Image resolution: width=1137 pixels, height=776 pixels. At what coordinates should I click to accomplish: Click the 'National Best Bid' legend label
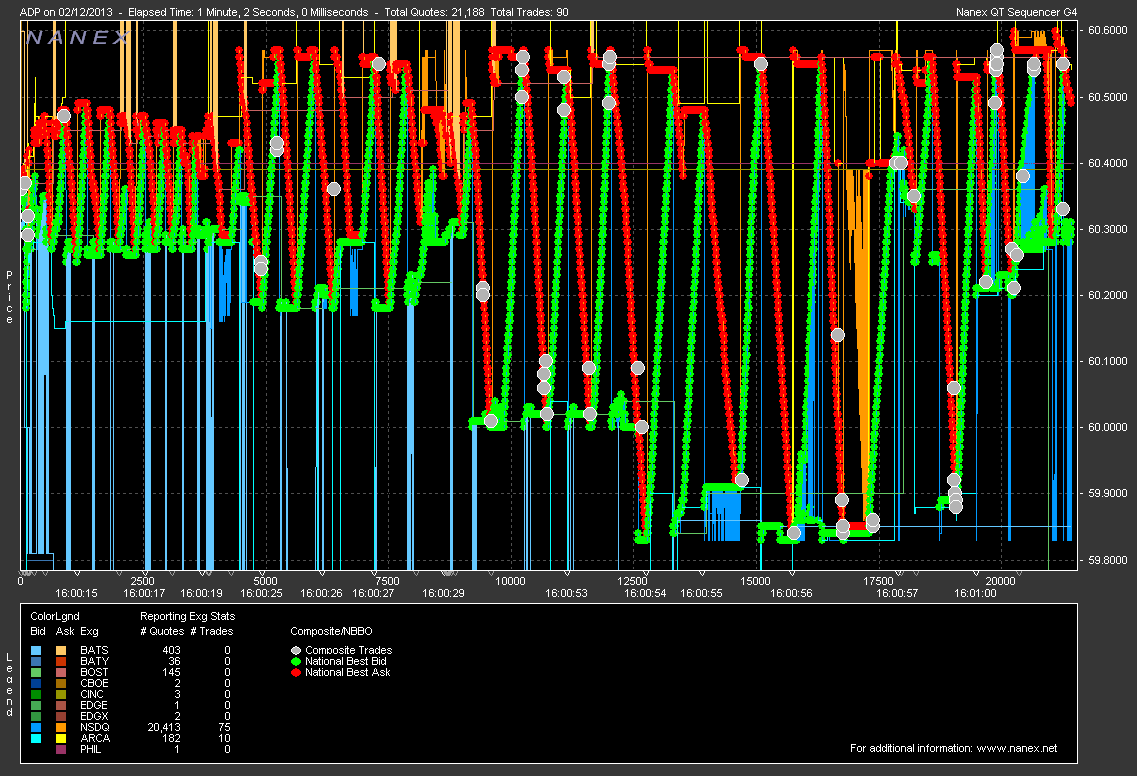[x=346, y=661]
